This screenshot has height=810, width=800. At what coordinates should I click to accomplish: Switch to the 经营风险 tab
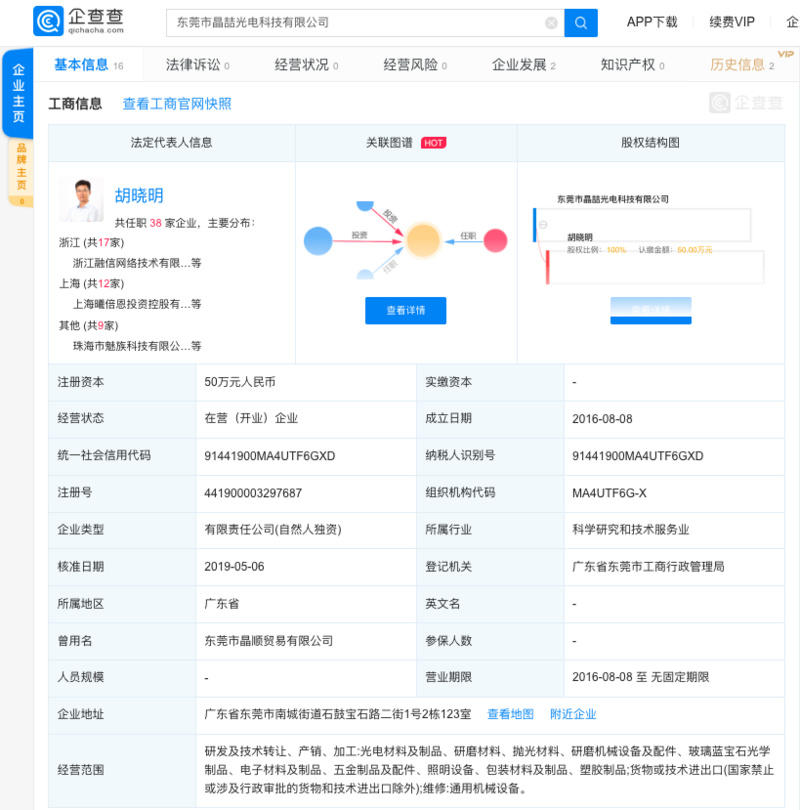point(414,65)
